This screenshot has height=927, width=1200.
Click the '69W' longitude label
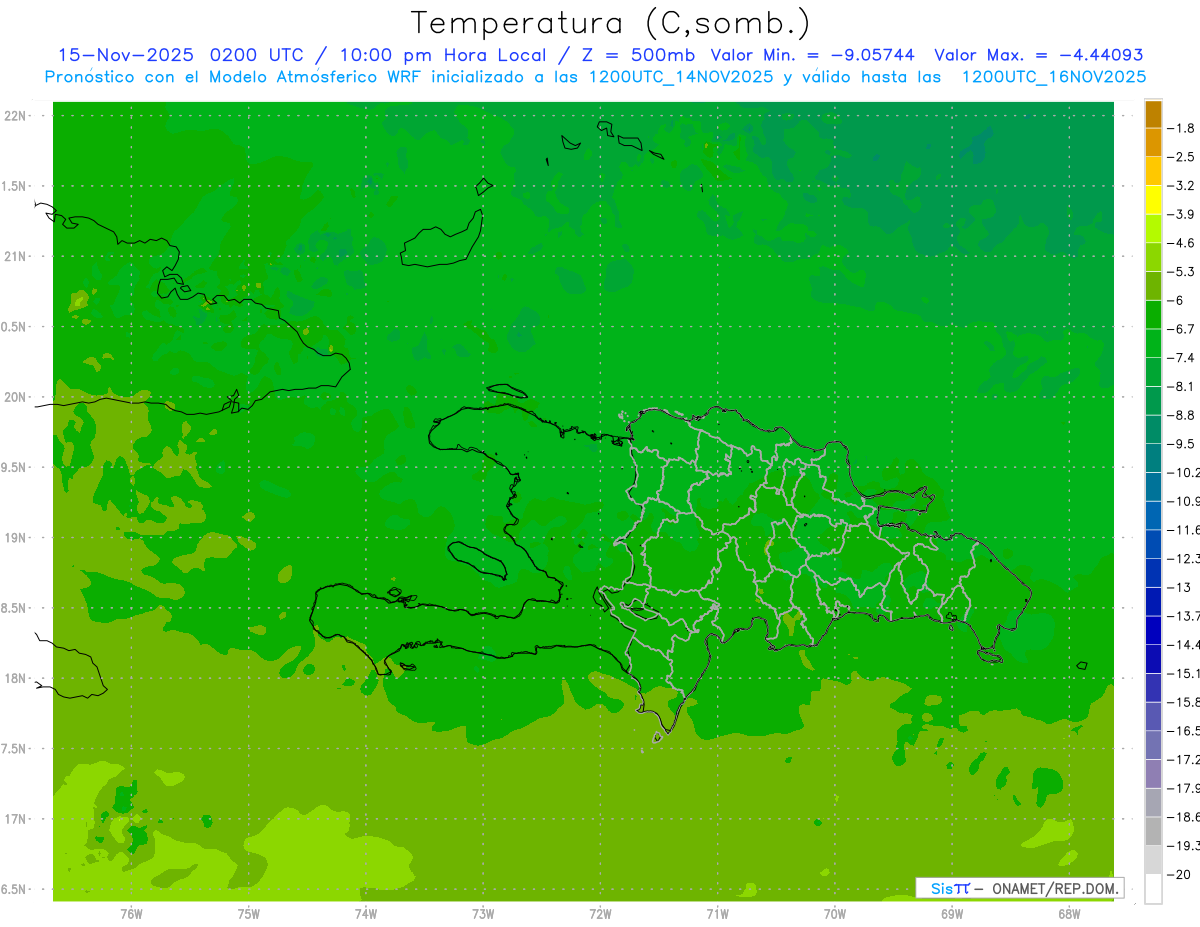(x=951, y=913)
